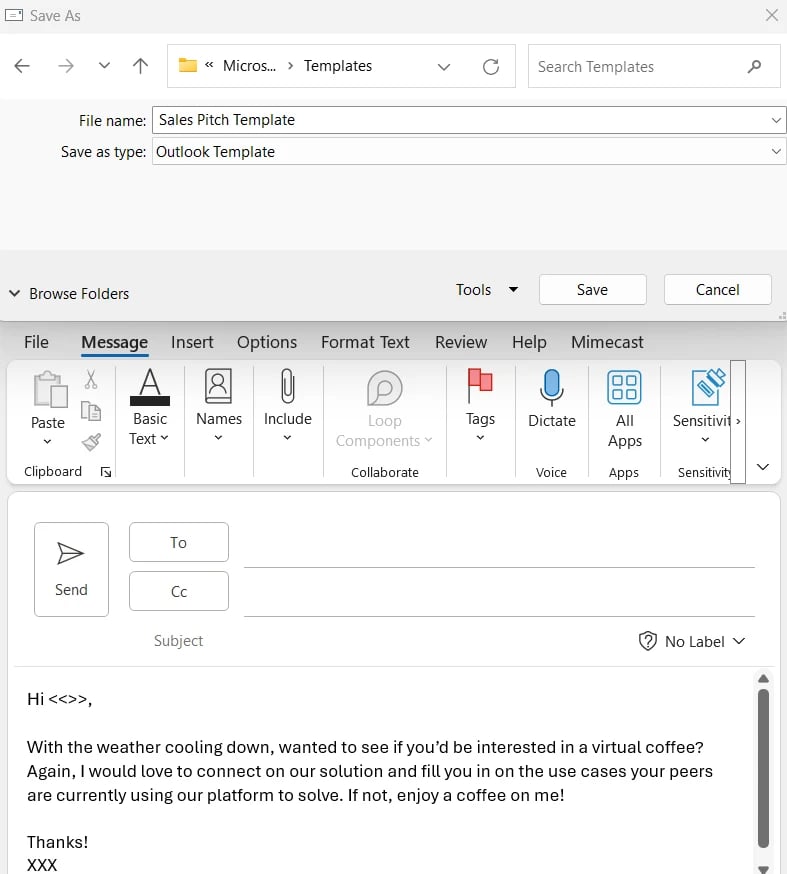The width and height of the screenshot is (787, 874).
Task: Expand Browse Folders section
Action: click(x=69, y=294)
